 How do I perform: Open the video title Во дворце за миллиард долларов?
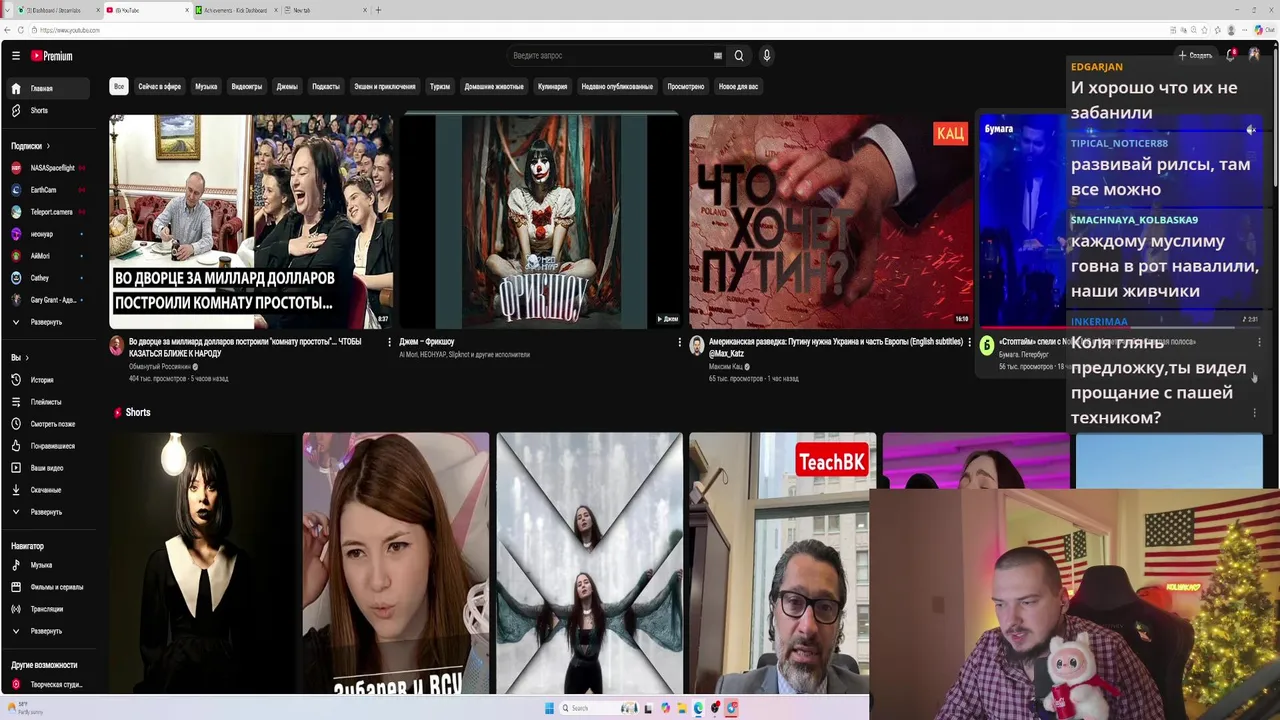pos(245,347)
